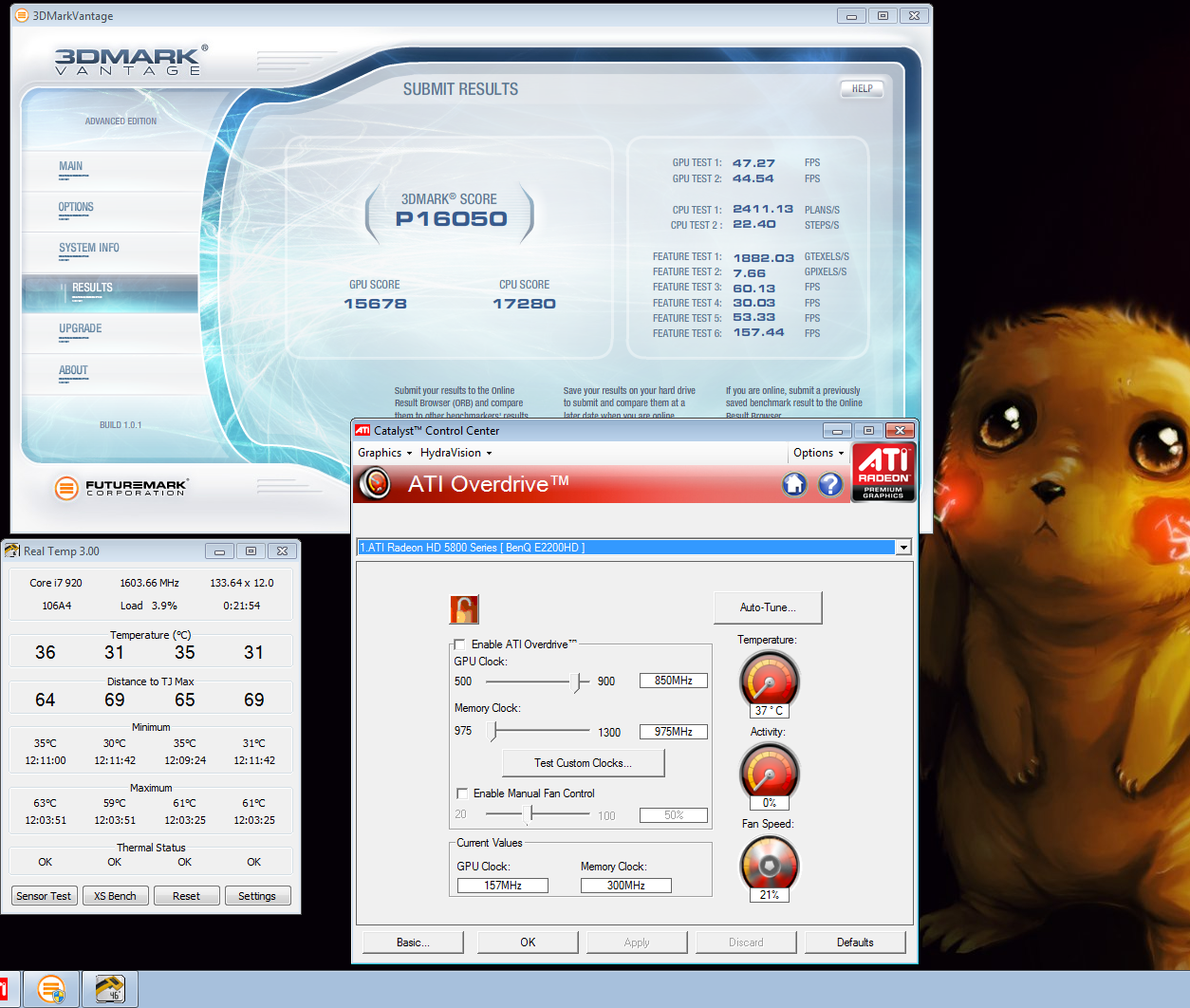Select ABOUT in 3DMark sidebar
Image resolution: width=1190 pixels, height=1008 pixels.
[x=110, y=374]
